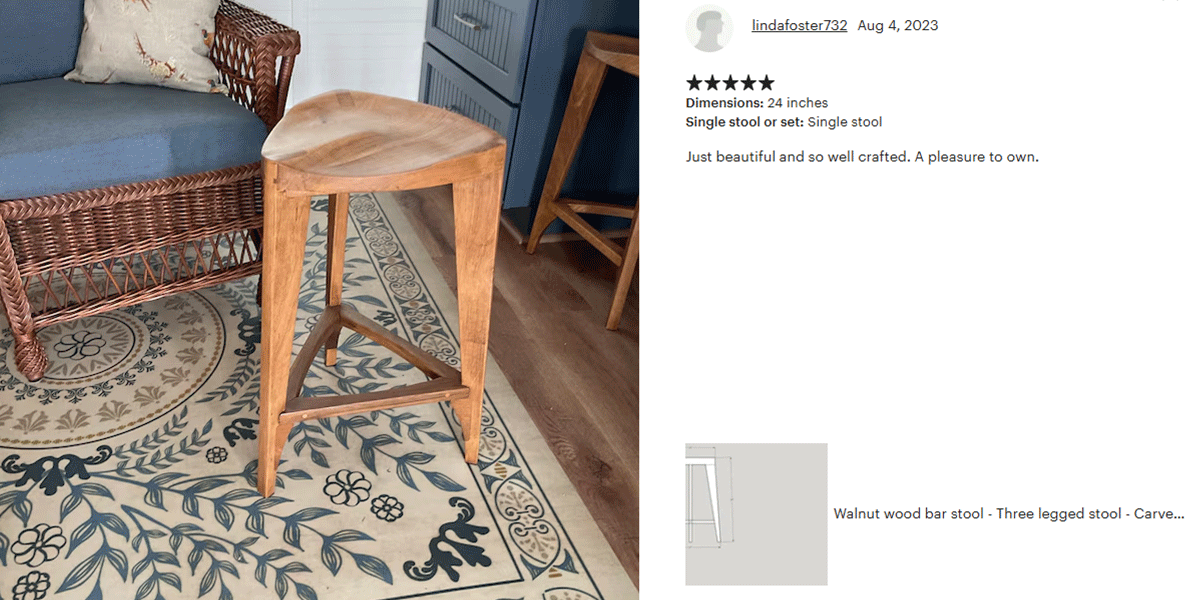This screenshot has height=600, width=1200.
Task: Open the reviewer's gray profile avatar
Action: tap(709, 28)
